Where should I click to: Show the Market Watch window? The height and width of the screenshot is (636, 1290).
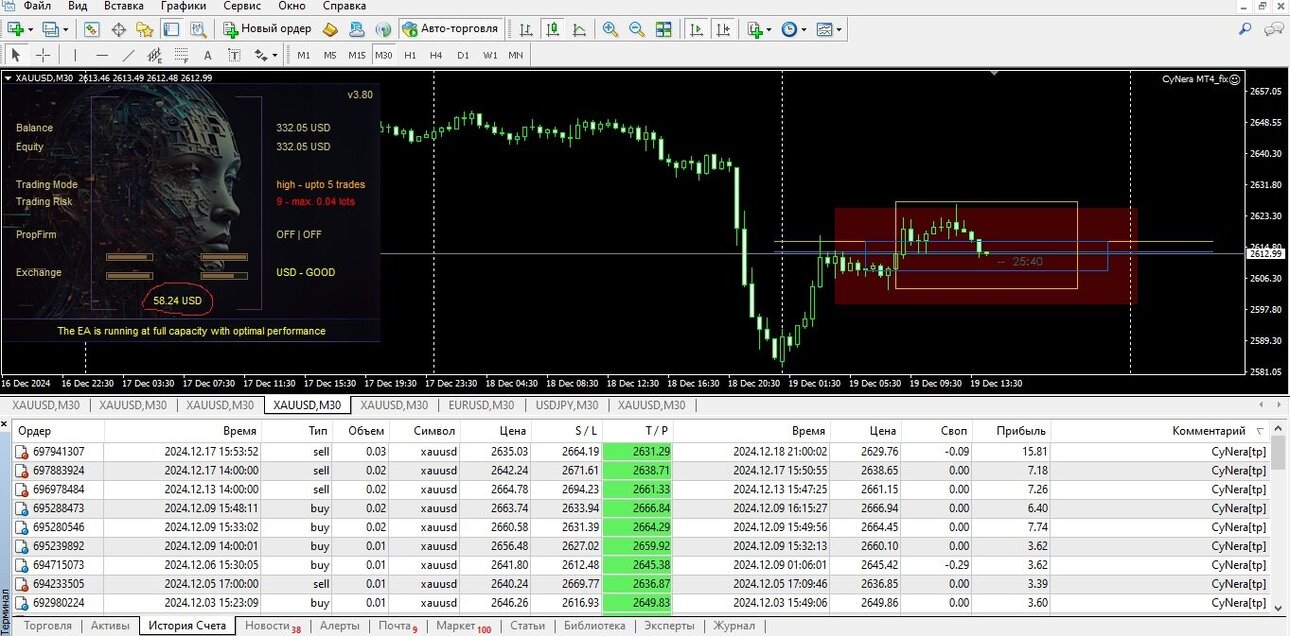[x=92, y=29]
